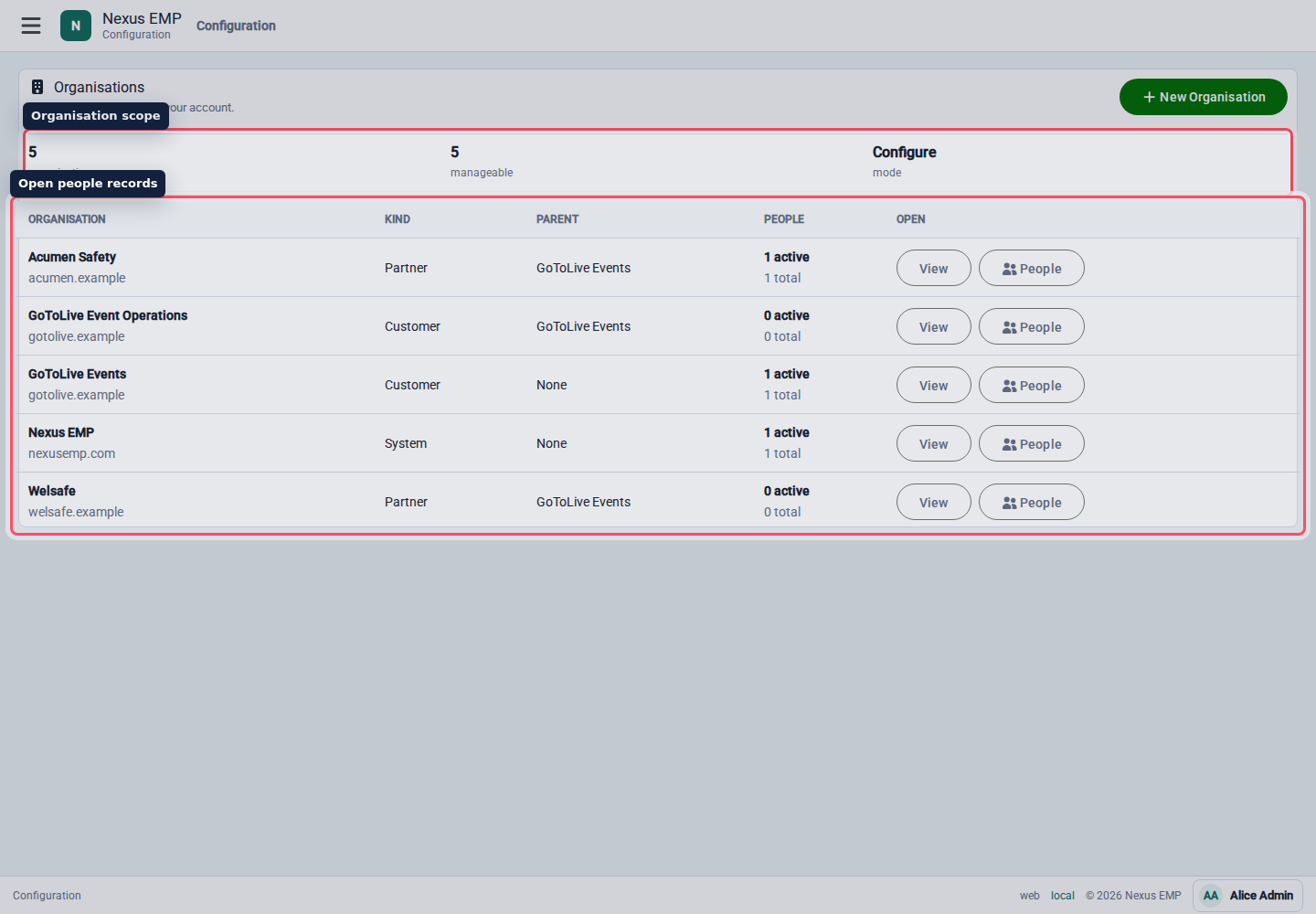Select the Nexus EMP row name
Screen dimensions: 1316x914
point(61,432)
